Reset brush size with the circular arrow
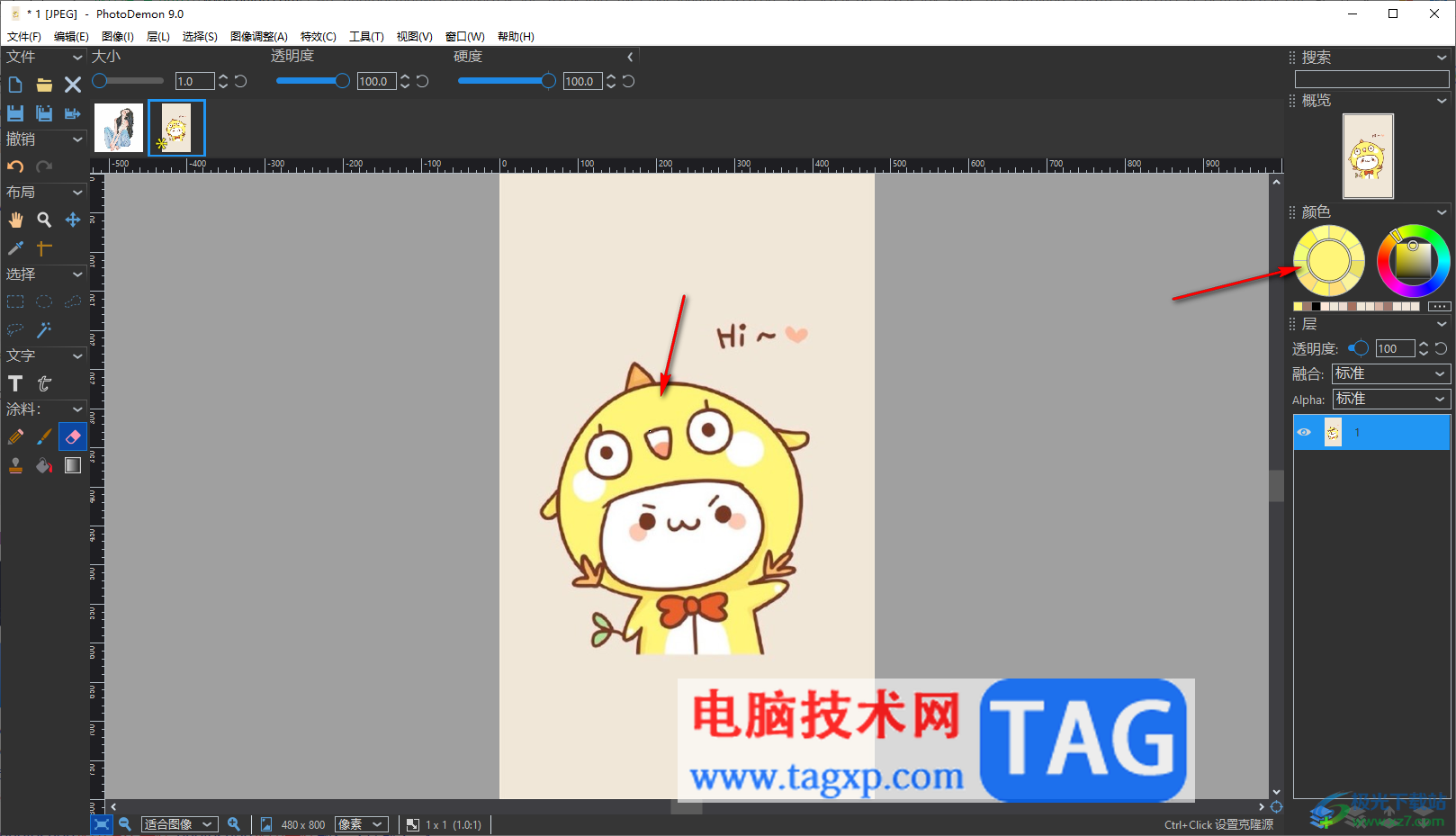This screenshot has height=836, width=1456. point(241,81)
